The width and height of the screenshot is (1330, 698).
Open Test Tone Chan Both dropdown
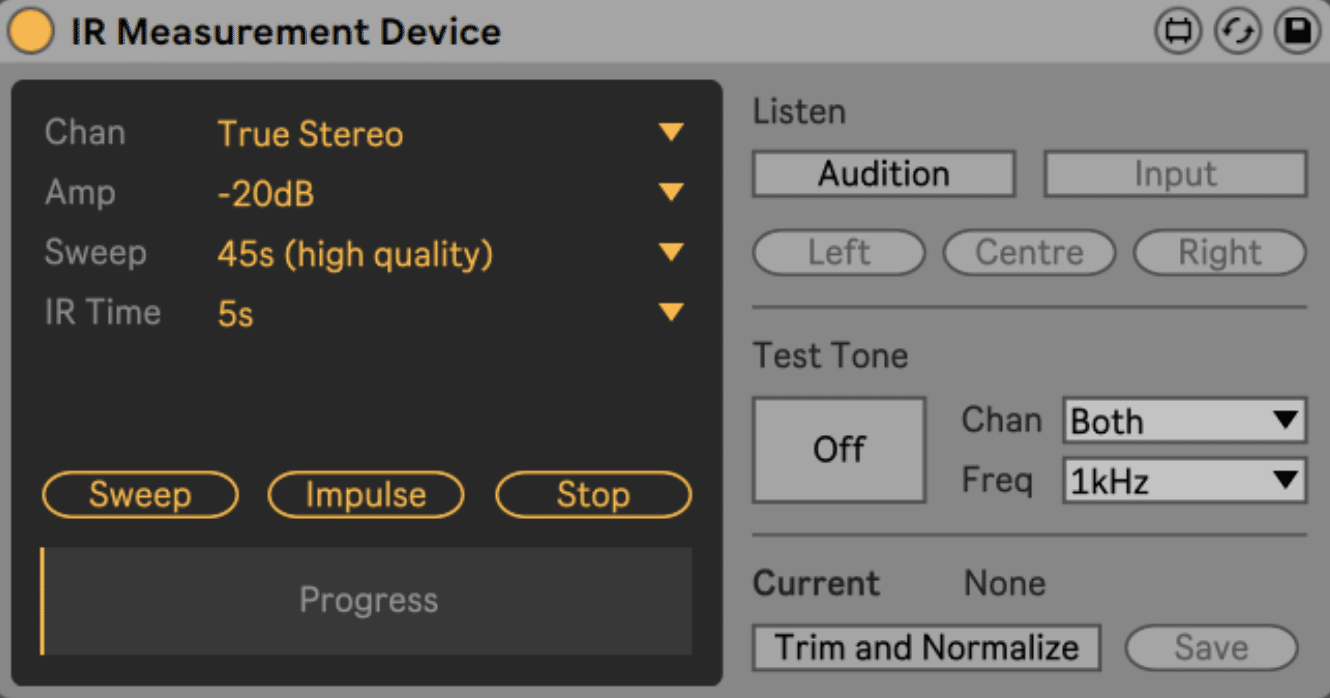tap(1185, 421)
